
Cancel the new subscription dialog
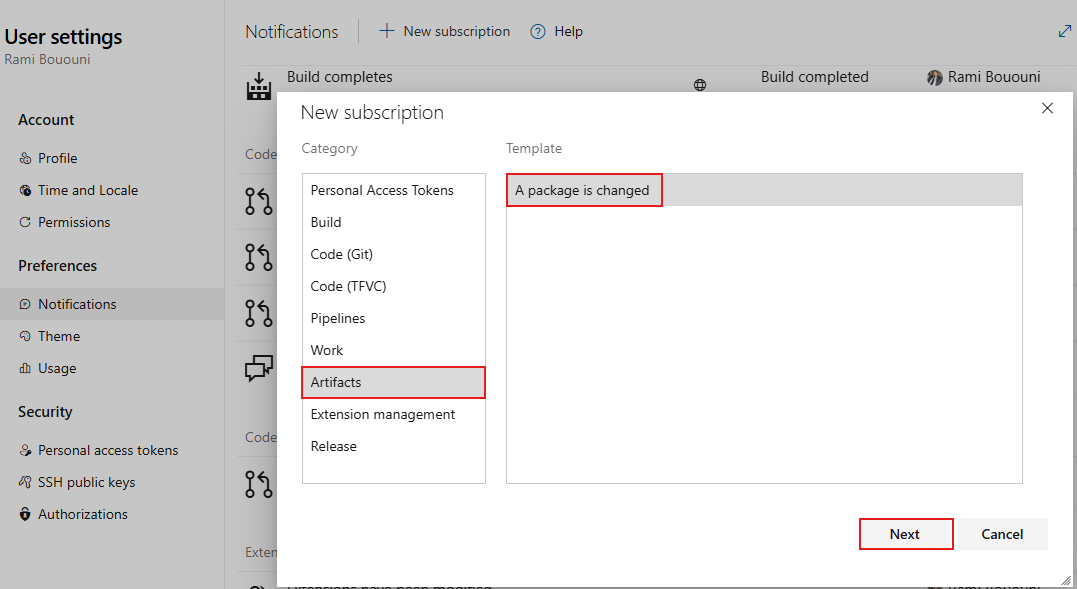[1001, 533]
